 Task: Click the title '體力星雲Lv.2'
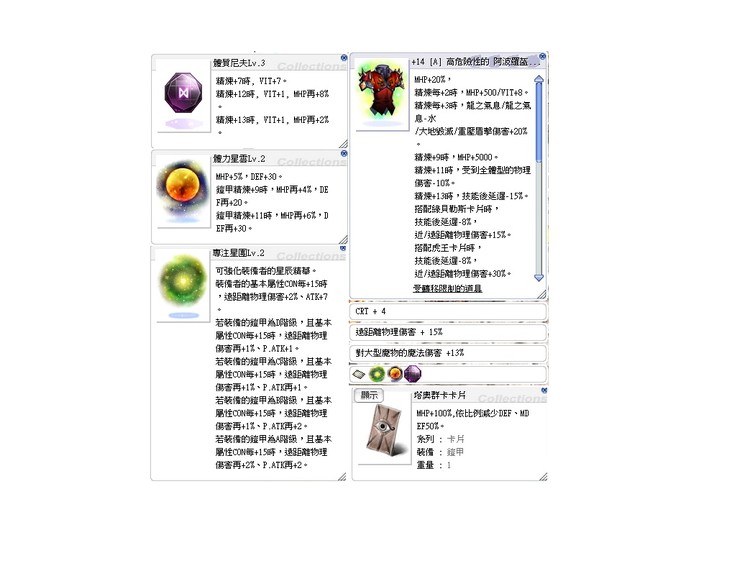pyautogui.click(x=239, y=159)
